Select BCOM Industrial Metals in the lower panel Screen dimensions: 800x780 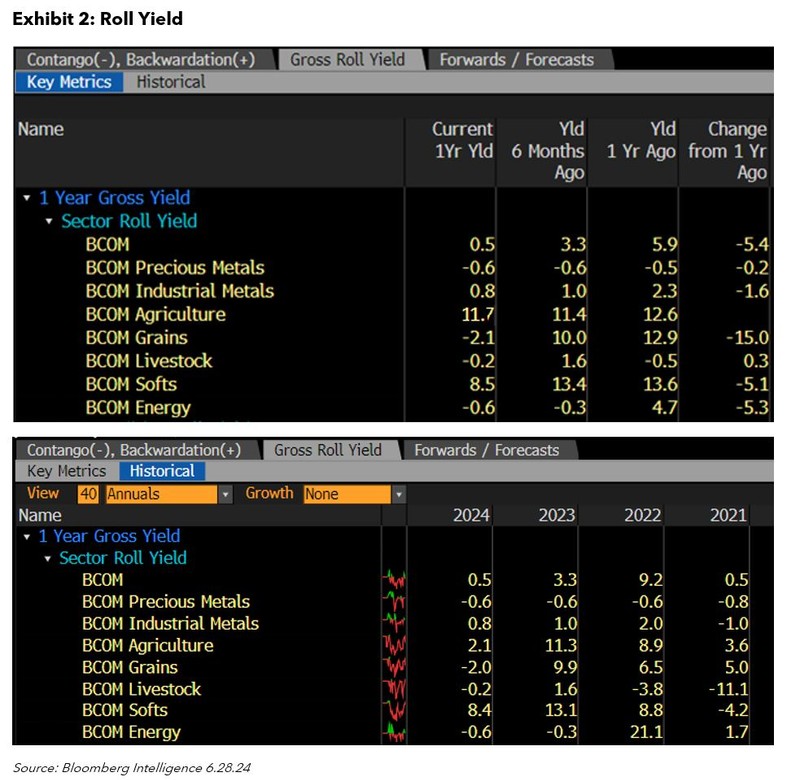pyautogui.click(x=170, y=624)
